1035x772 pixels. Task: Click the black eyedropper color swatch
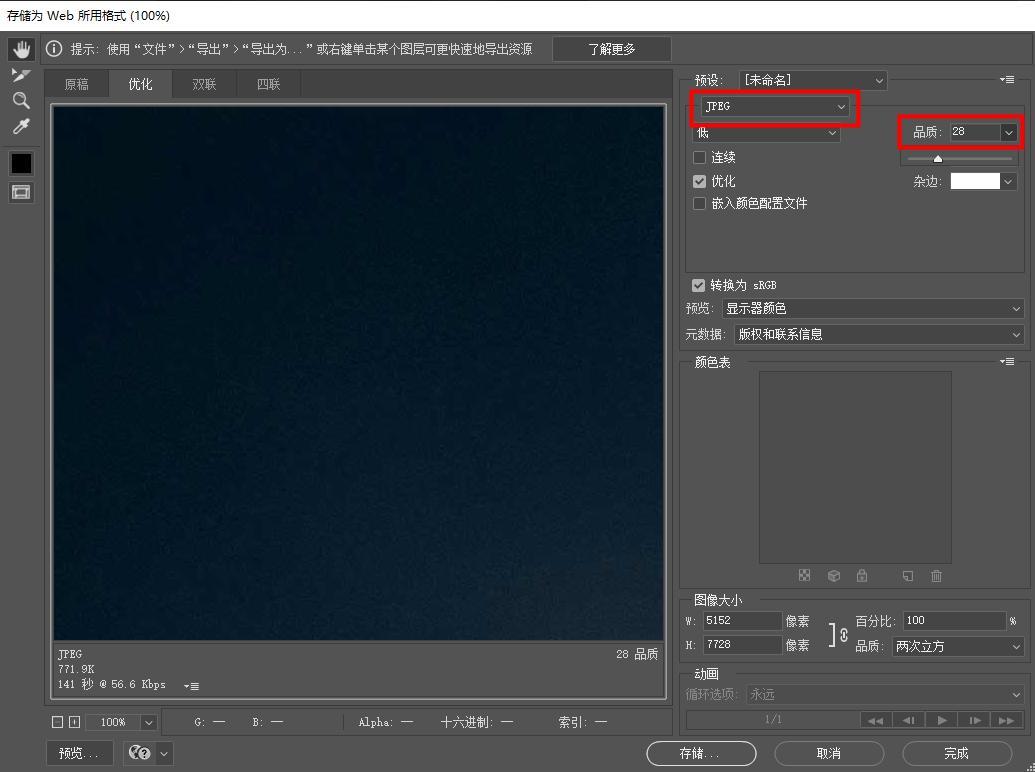pyautogui.click(x=21, y=163)
